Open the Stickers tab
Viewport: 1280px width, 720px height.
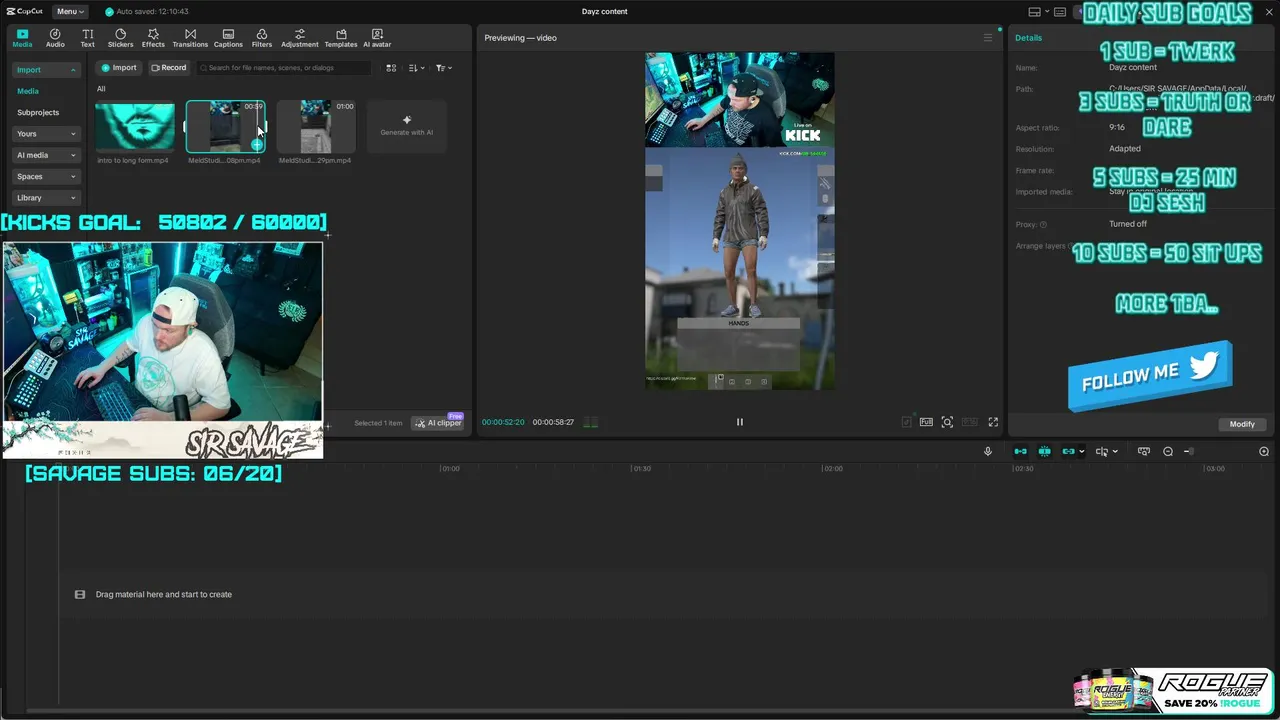pos(120,38)
